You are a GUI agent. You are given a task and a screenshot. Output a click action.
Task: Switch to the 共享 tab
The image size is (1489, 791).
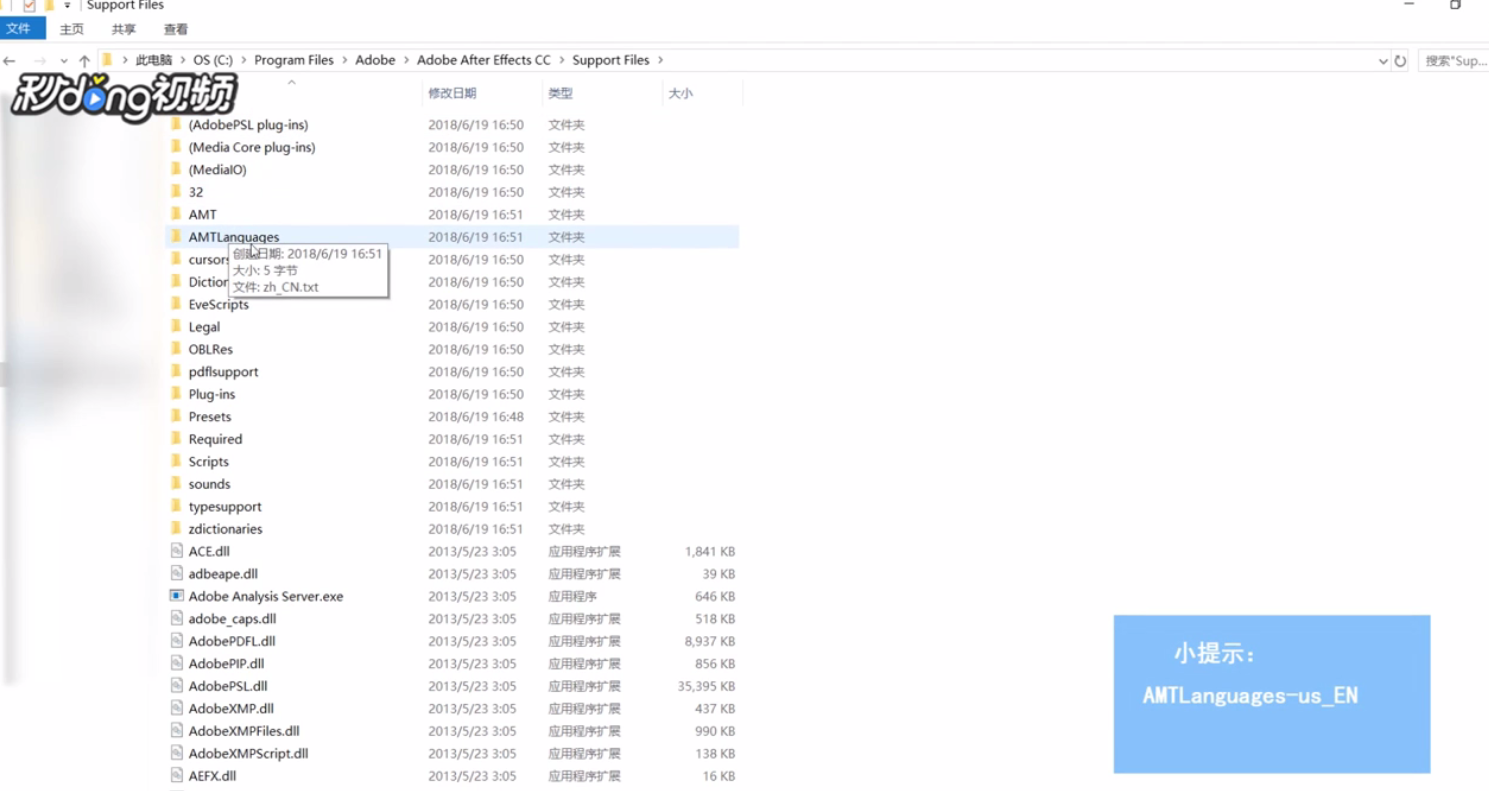tap(124, 30)
